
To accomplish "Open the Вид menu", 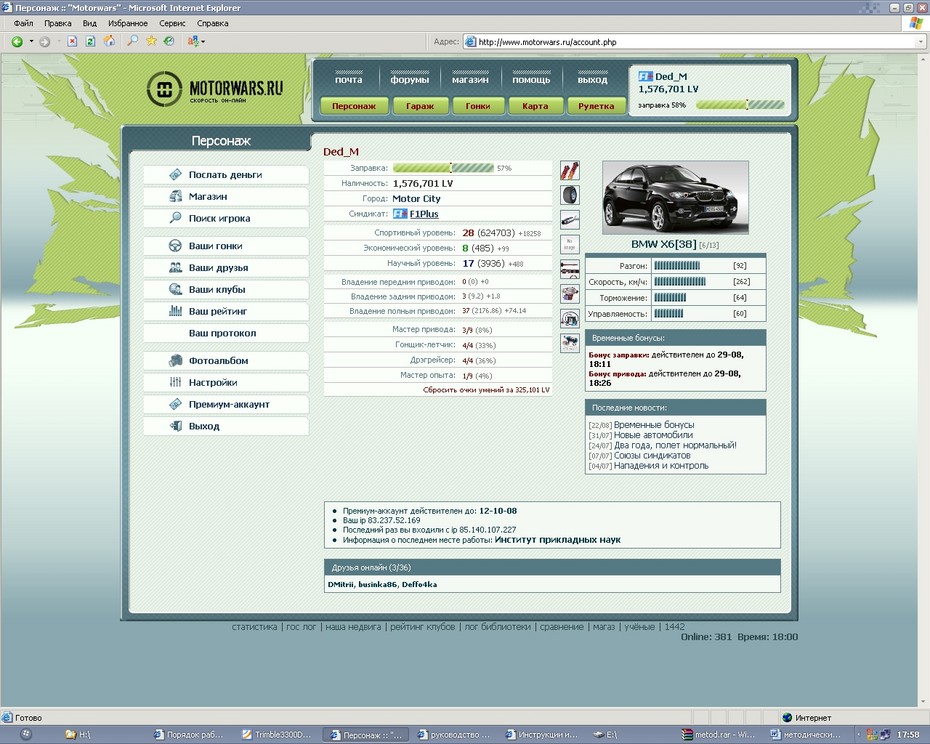I will pos(90,23).
